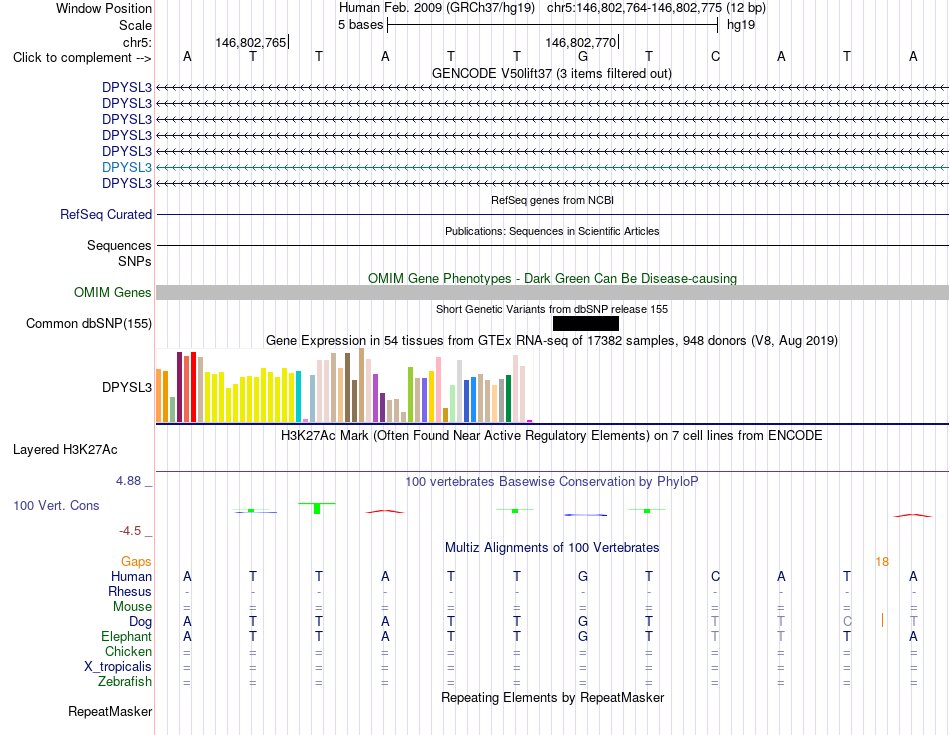Open '100 vertebrates Basewise Conservation by PhyloP' title
Image resolution: width=950 pixels, height=735 pixels.
(552, 482)
